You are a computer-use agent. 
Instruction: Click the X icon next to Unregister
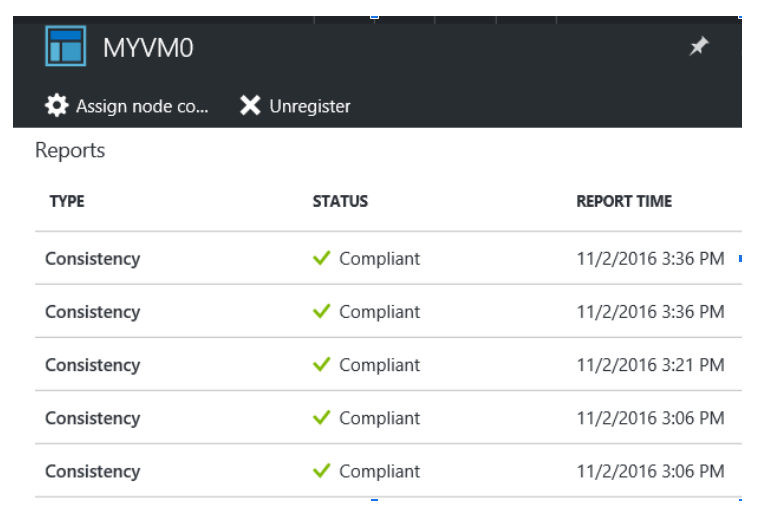[x=250, y=106]
